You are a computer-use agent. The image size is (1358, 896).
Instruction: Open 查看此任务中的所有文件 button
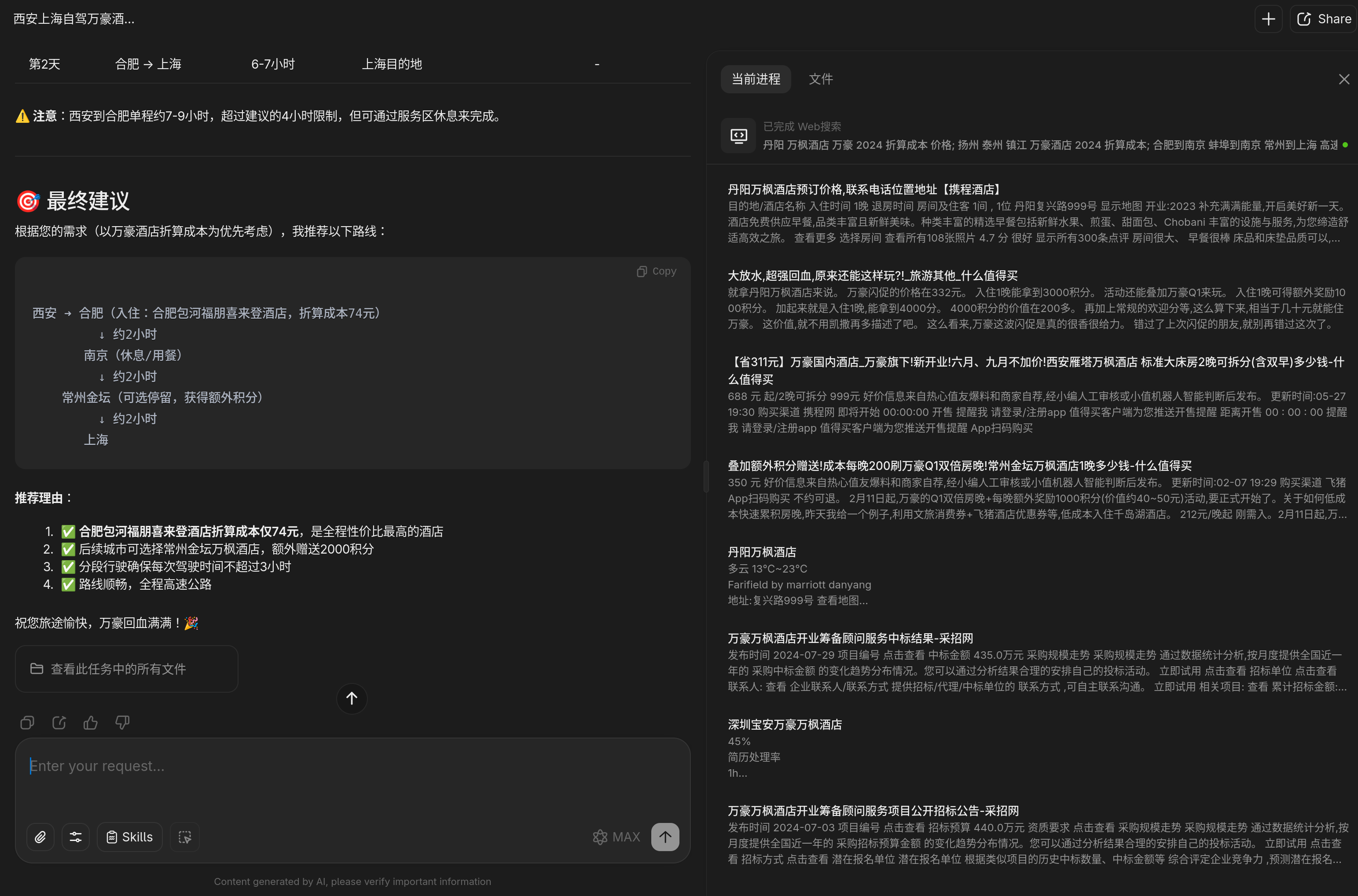(126, 668)
